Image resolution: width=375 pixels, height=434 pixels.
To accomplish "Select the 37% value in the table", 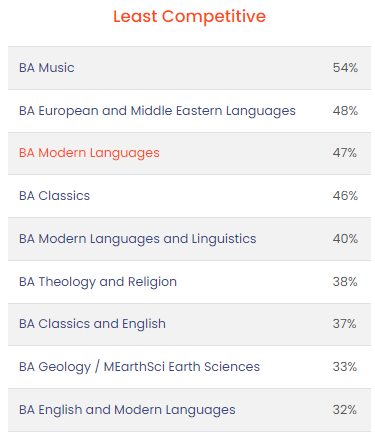I will [344, 324].
